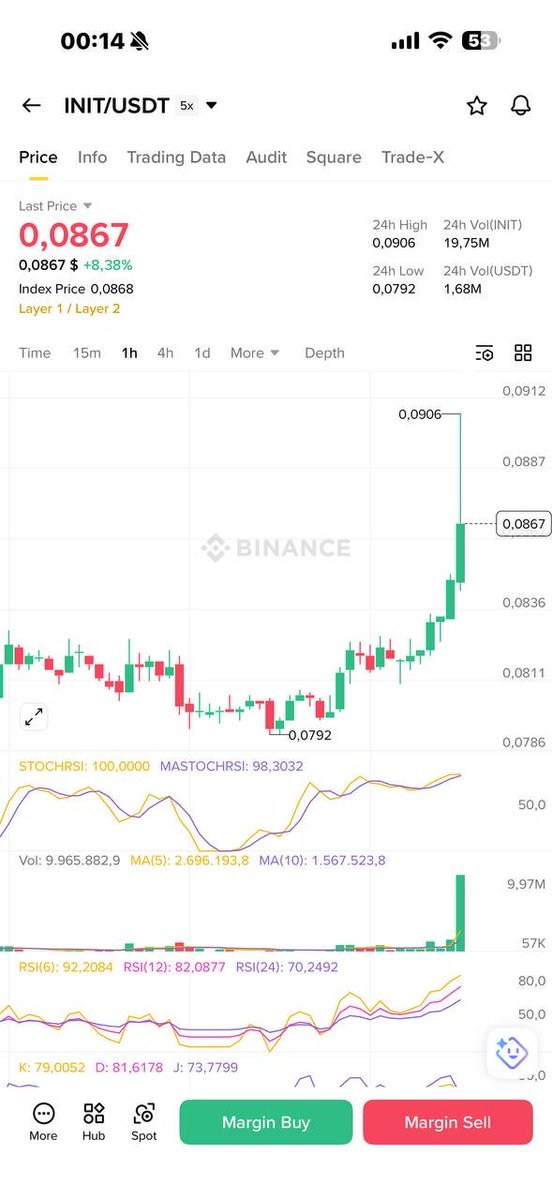Screen dimensions: 552x1200
Task: Open the Layer 1 / Layer 2 link
Action: [x=69, y=308]
